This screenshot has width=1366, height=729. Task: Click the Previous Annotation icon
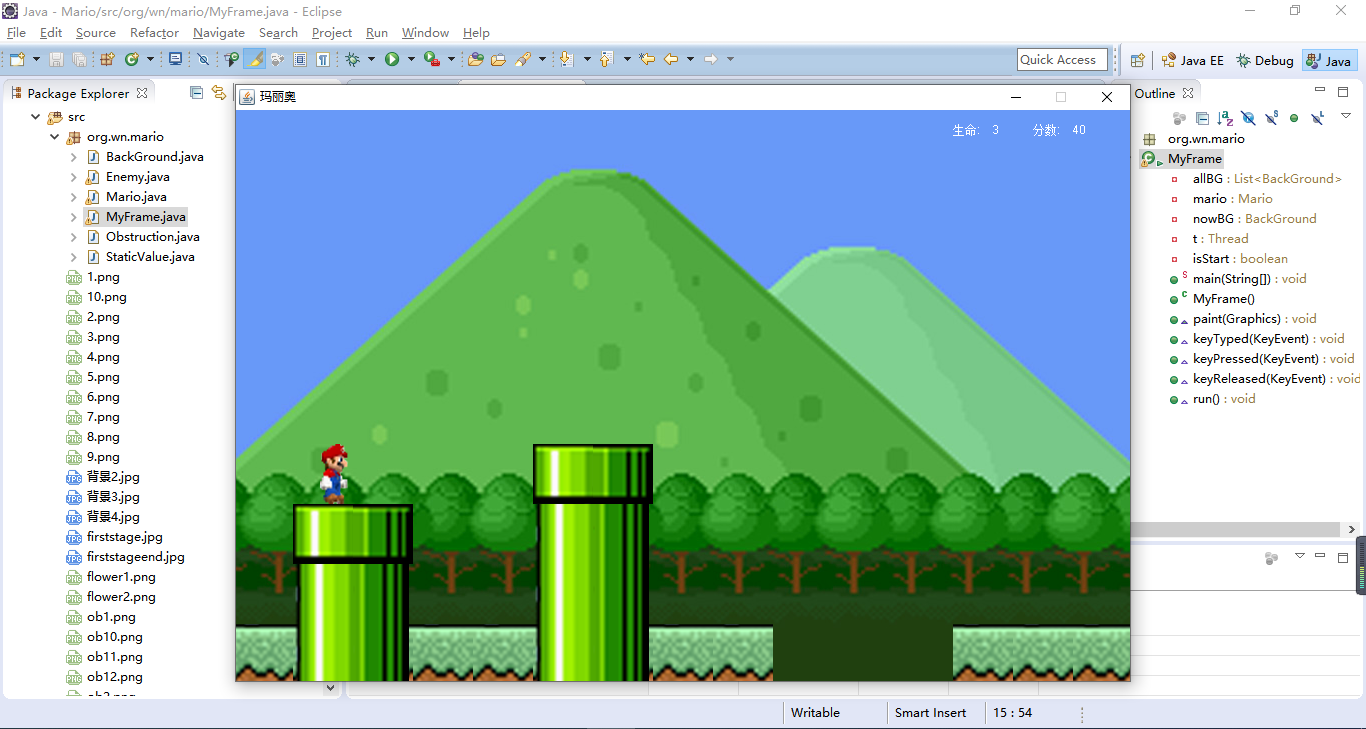click(x=606, y=60)
